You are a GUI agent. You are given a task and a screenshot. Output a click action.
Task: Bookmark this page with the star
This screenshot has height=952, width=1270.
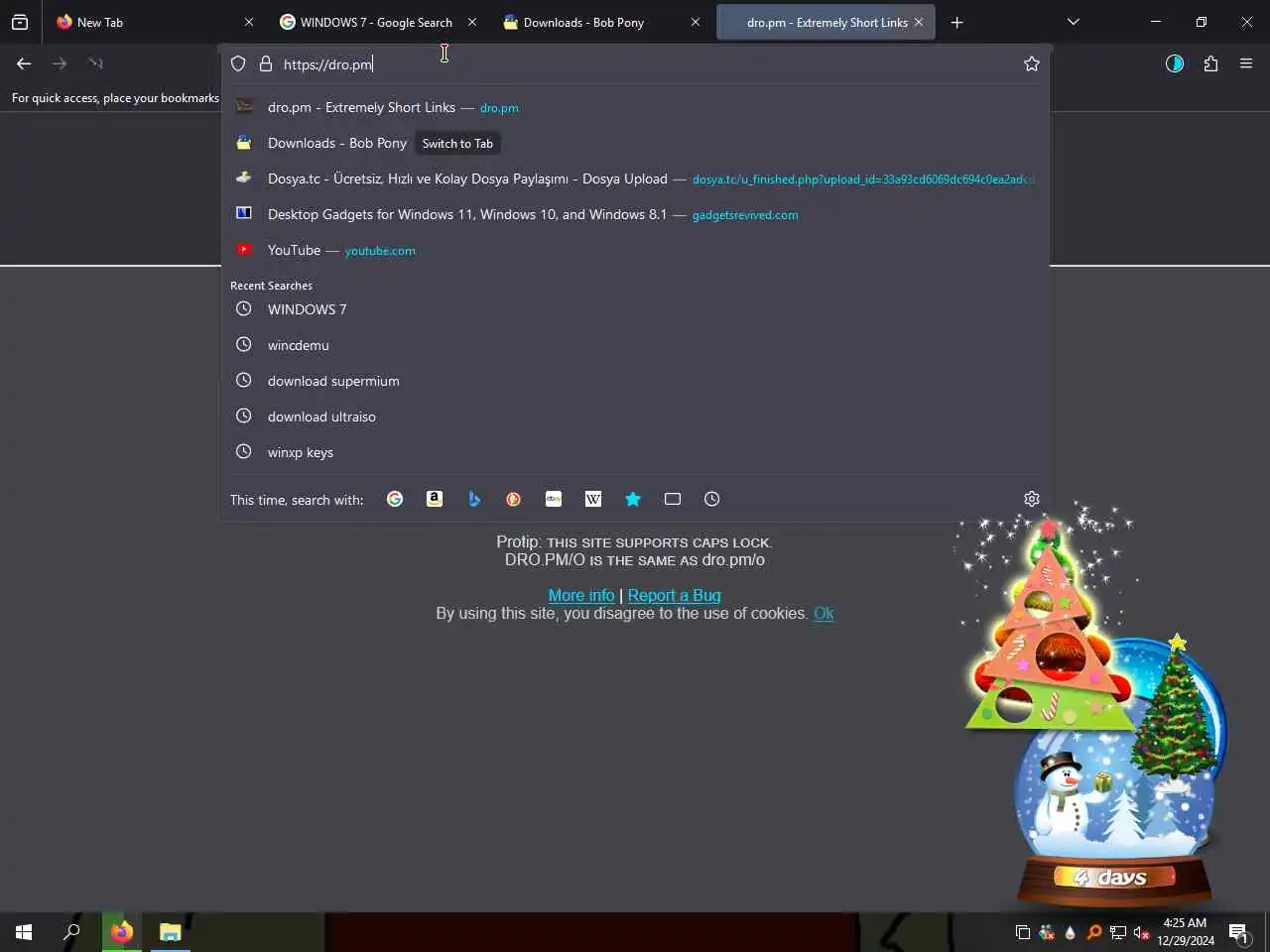1032,63
